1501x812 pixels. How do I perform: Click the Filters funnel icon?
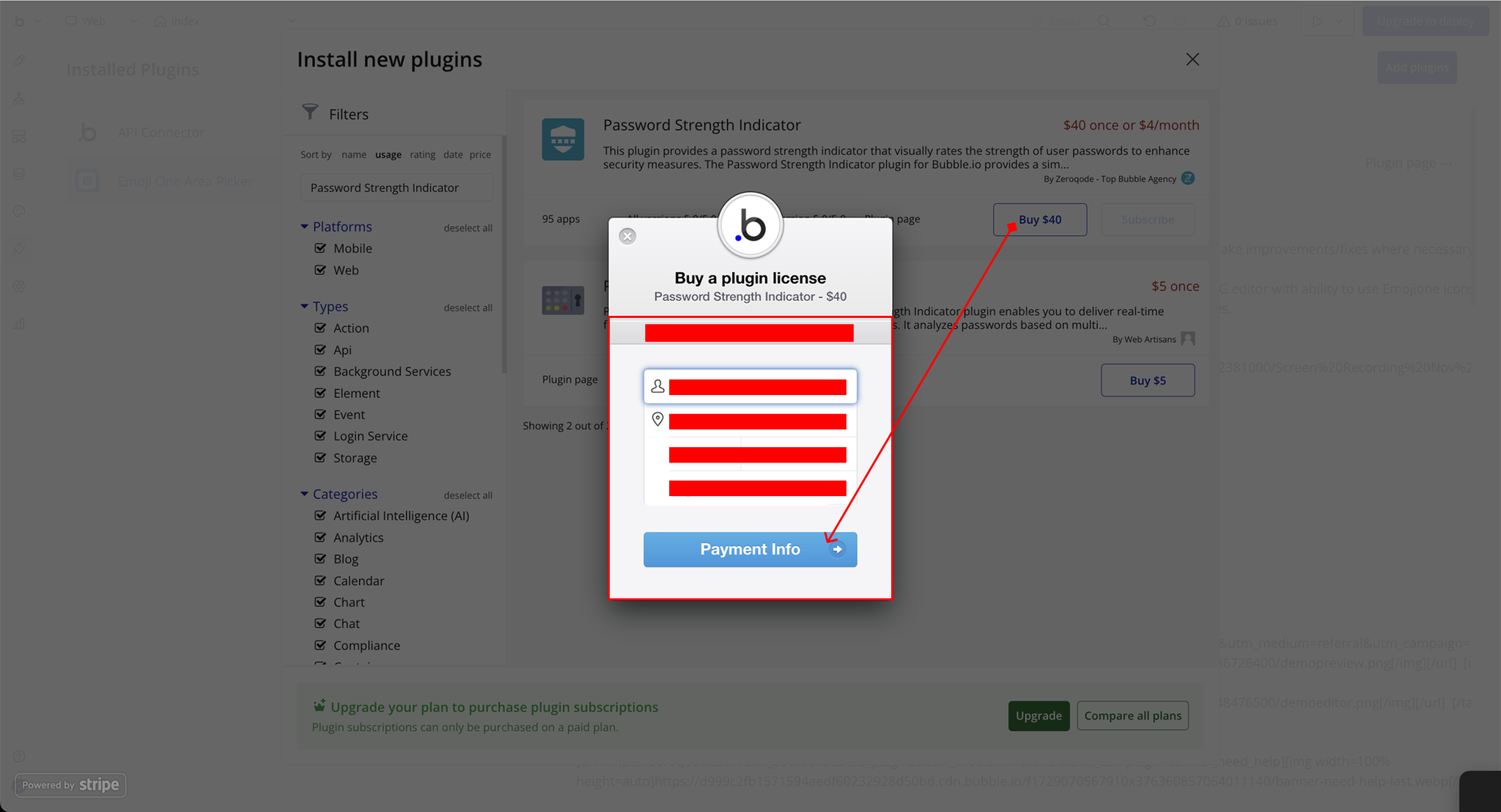(x=310, y=112)
